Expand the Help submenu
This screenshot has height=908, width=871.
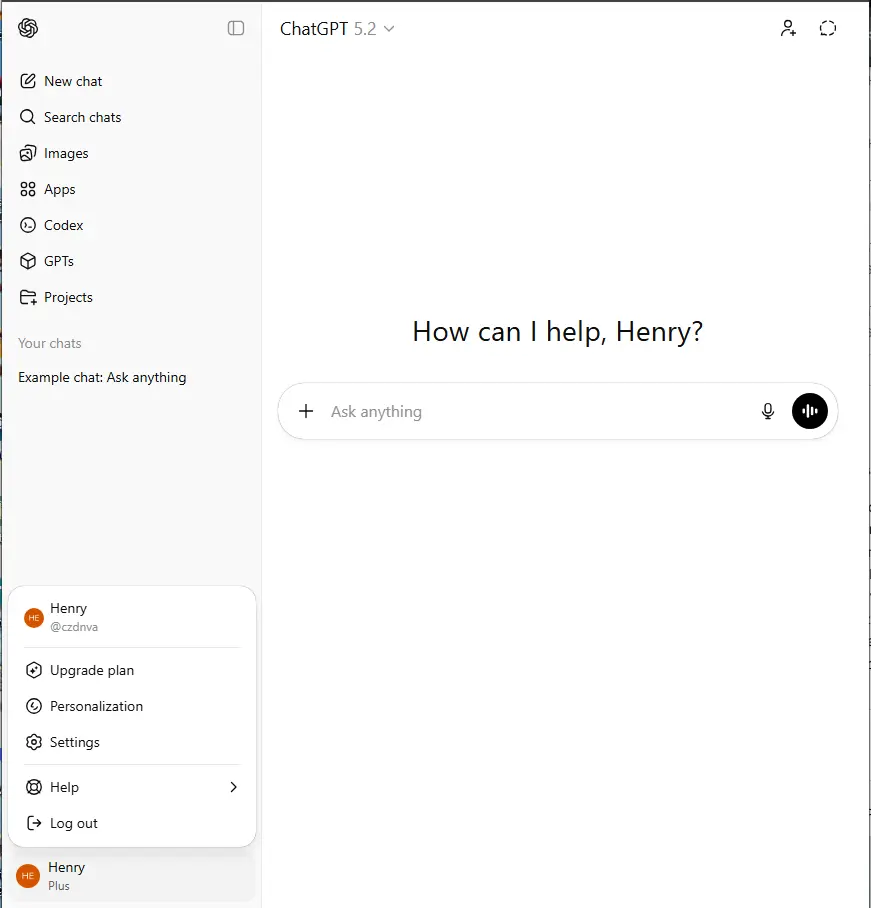(132, 787)
